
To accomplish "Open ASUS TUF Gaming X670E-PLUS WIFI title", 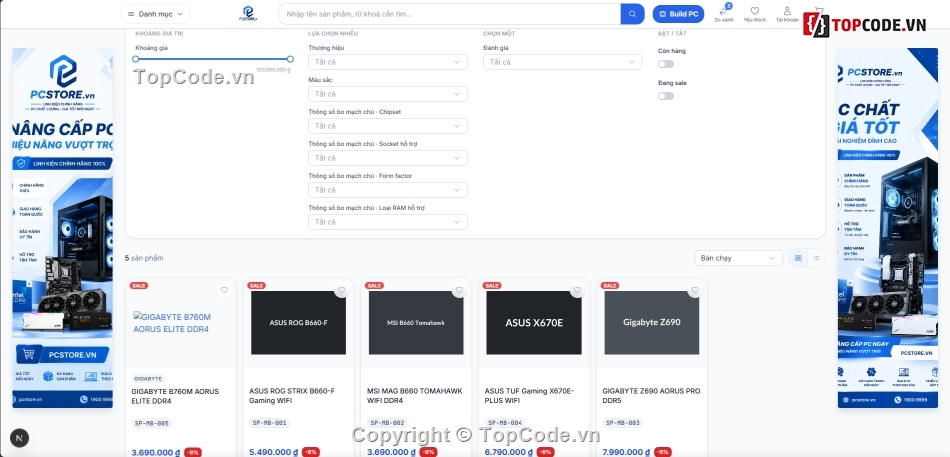I will tap(529, 396).
